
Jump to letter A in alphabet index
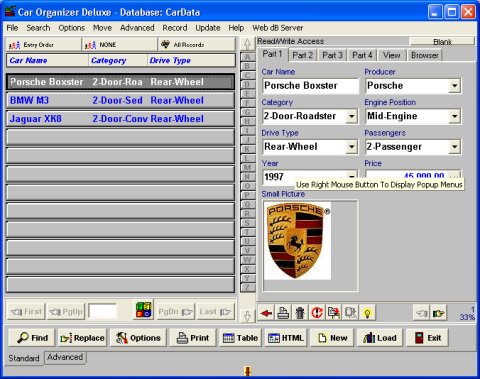(x=247, y=57)
